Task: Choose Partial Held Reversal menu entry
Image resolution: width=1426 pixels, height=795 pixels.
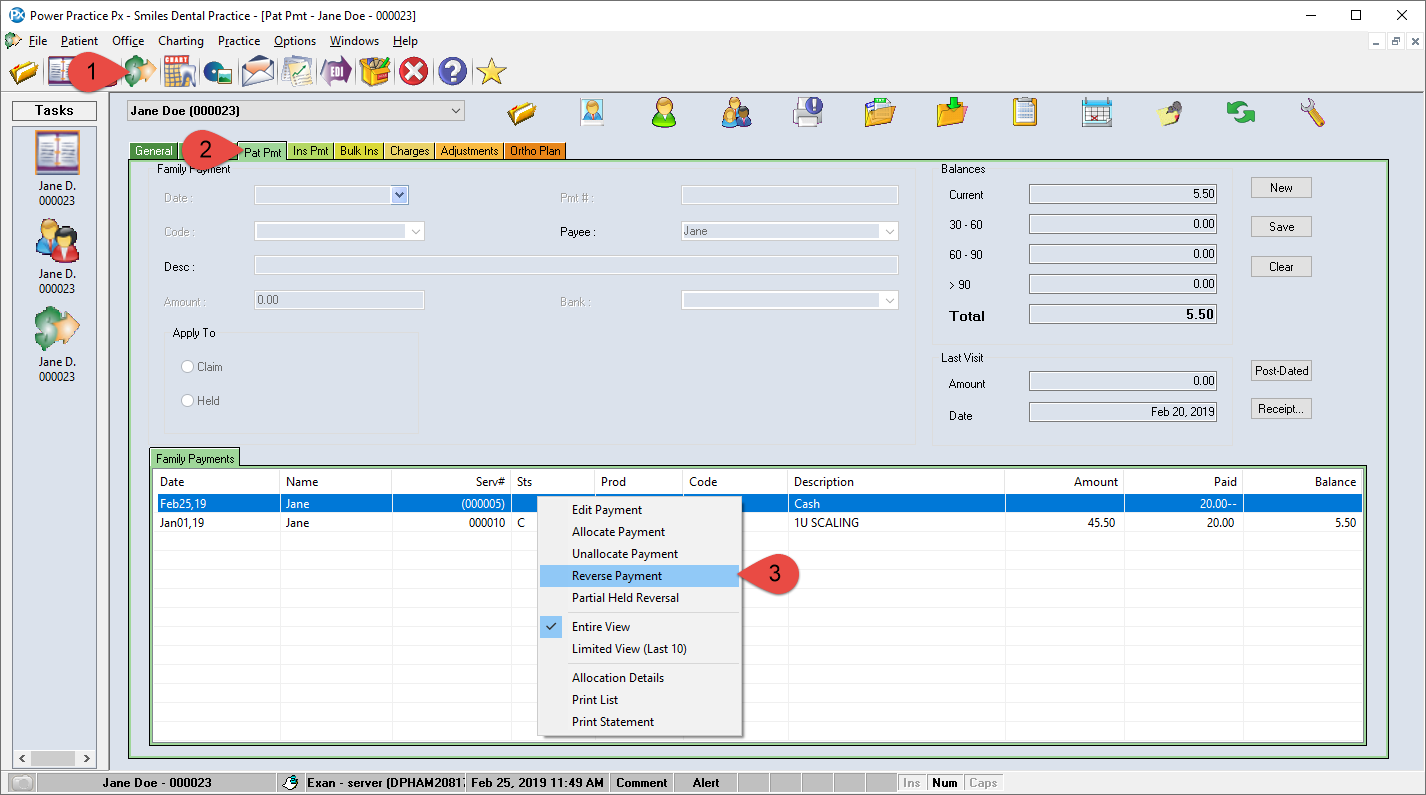Action: 640,598
